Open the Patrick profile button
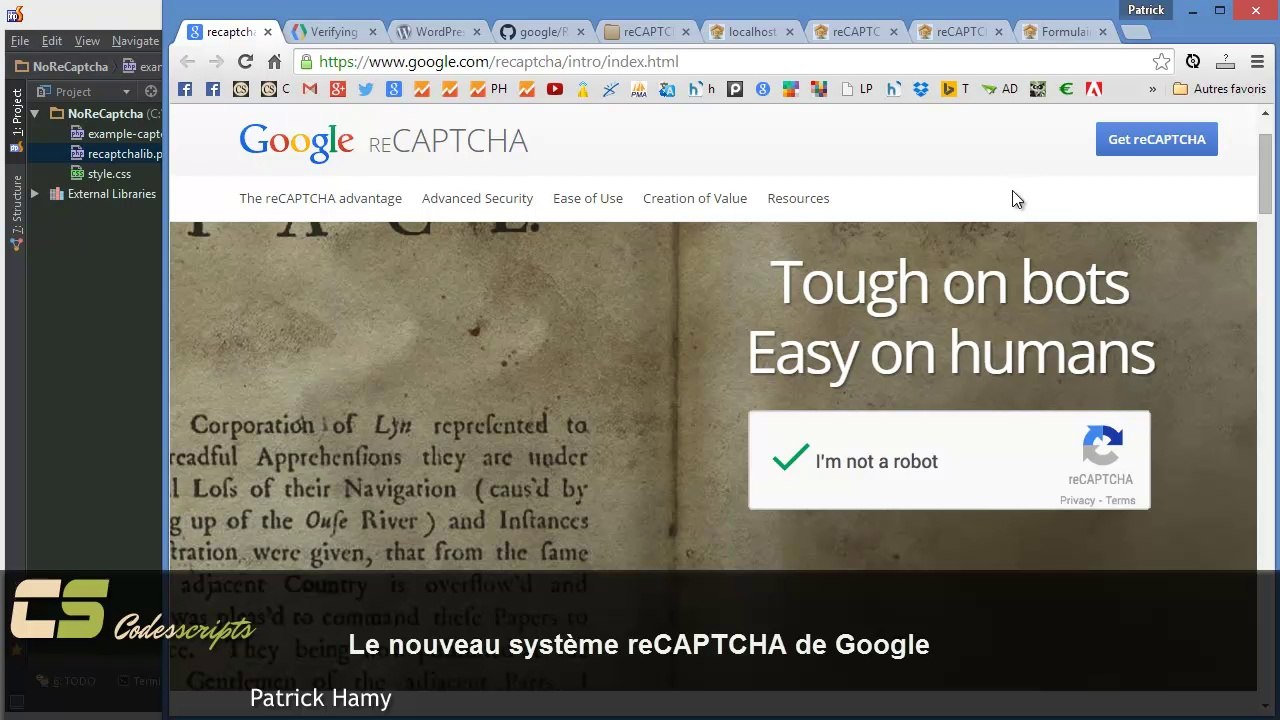The width and height of the screenshot is (1280, 720). (x=1146, y=10)
